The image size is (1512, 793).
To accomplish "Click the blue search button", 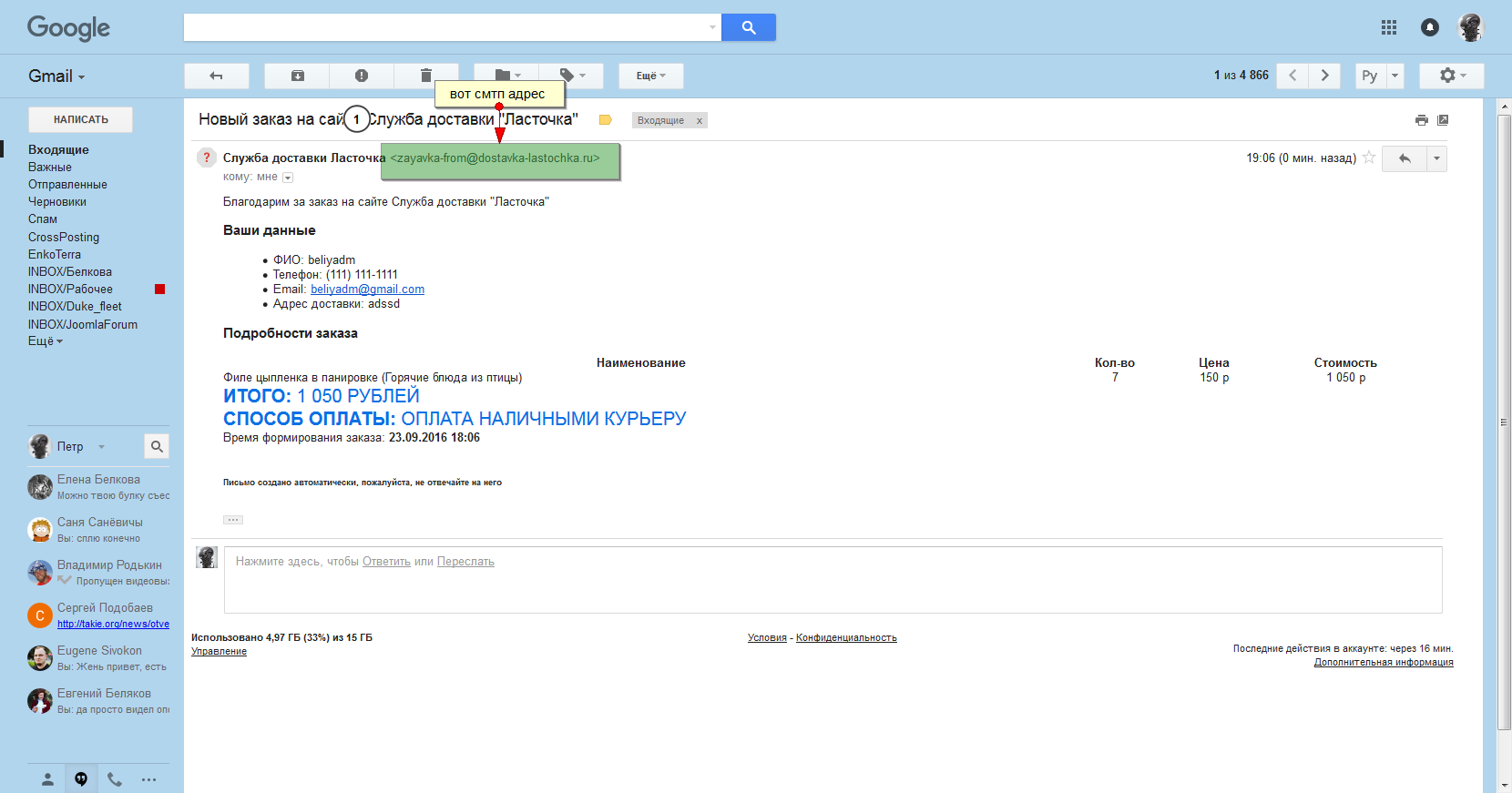I will [x=749, y=27].
